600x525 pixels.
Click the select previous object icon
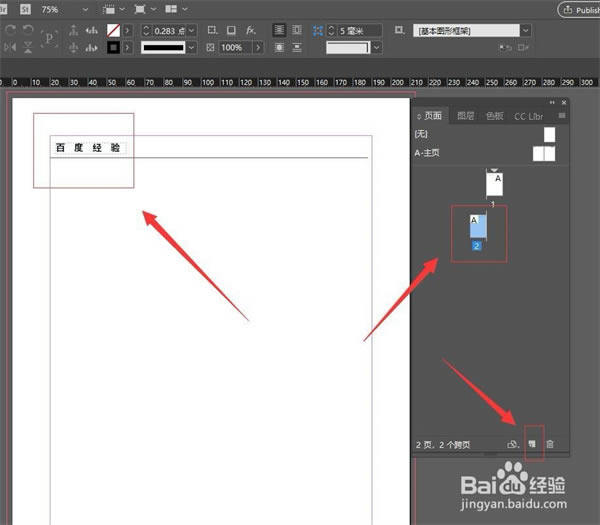[x=91, y=30]
